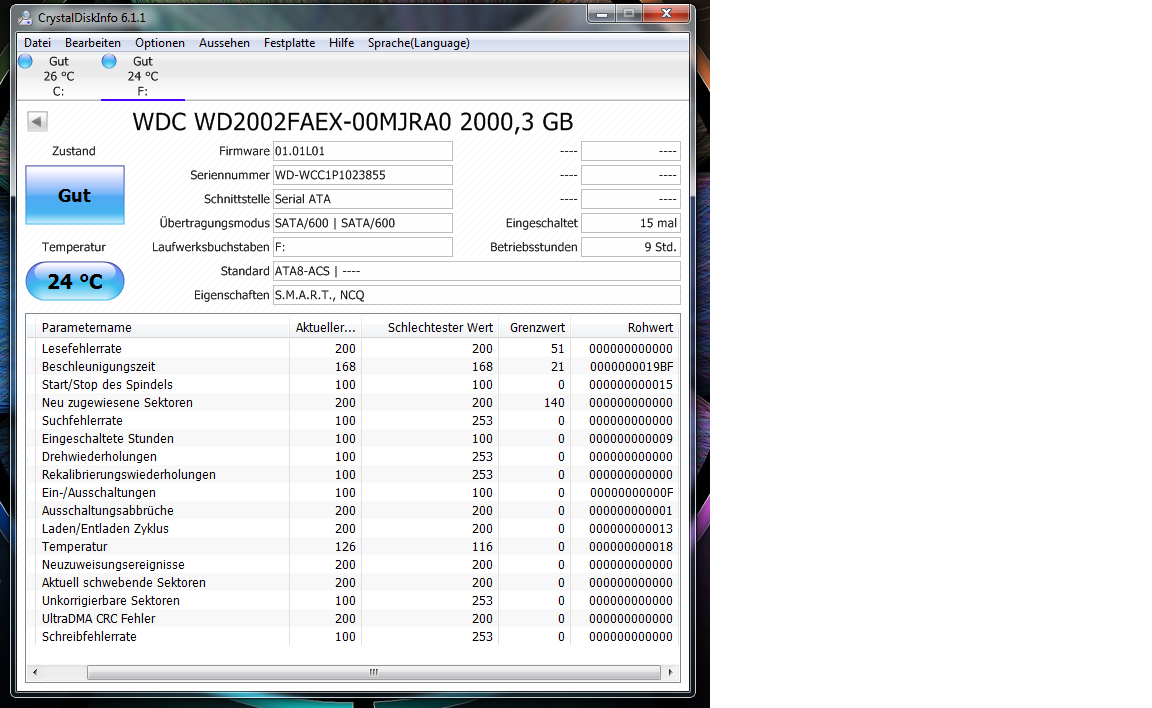This screenshot has width=1152, height=708.
Task: Select the Drehwiederholungen row
Action: tap(353, 457)
